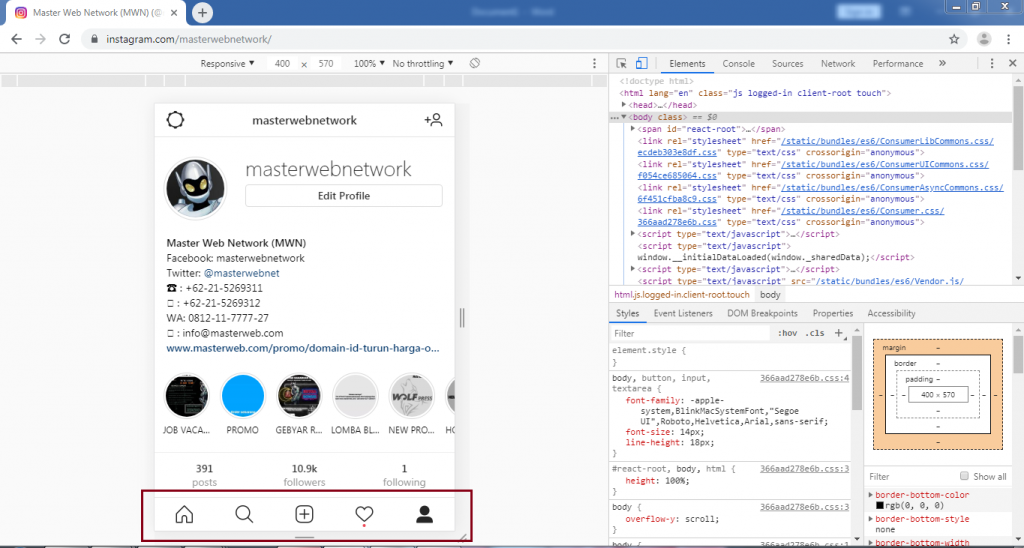The height and width of the screenshot is (548, 1024).
Task: View site security lock icon
Action: tap(95, 39)
